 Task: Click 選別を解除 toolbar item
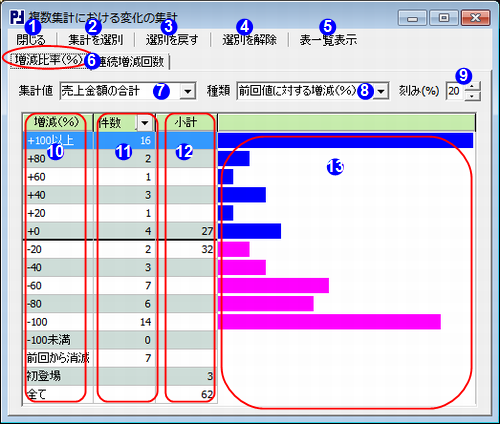tap(249, 40)
